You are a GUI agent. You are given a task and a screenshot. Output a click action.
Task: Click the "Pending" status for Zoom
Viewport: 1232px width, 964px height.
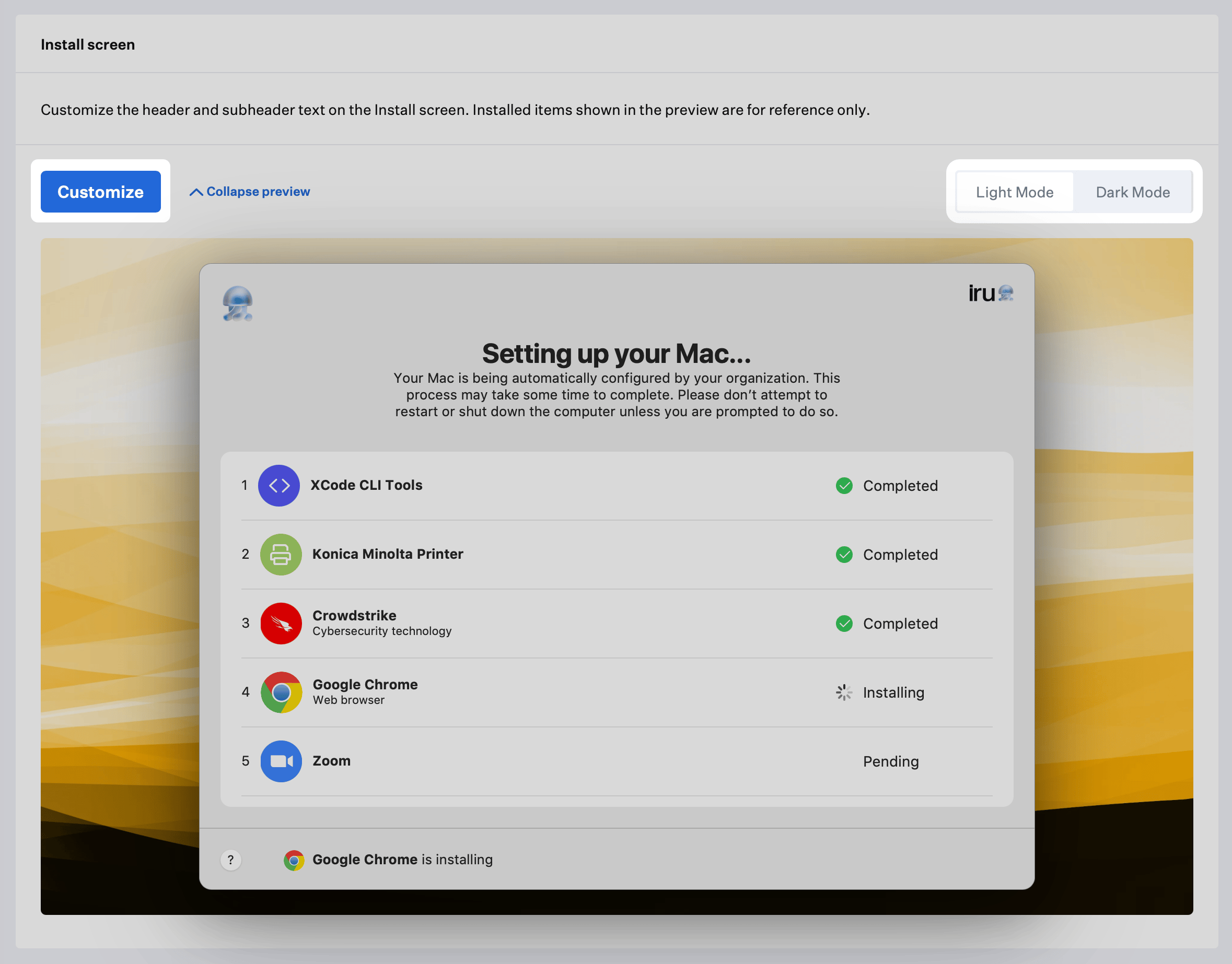891,762
